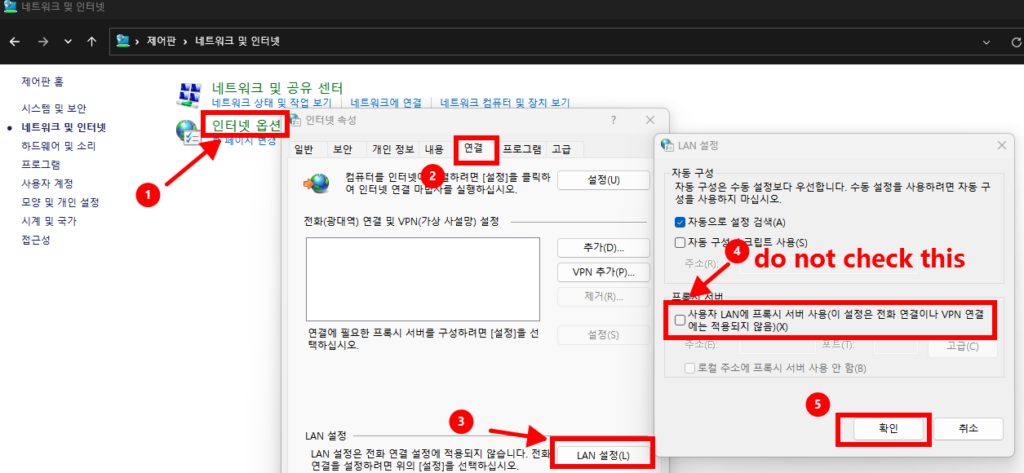This screenshot has width=1024, height=473.
Task: Click the globe icon beside 인터넷 옵션
Action: tap(188, 131)
